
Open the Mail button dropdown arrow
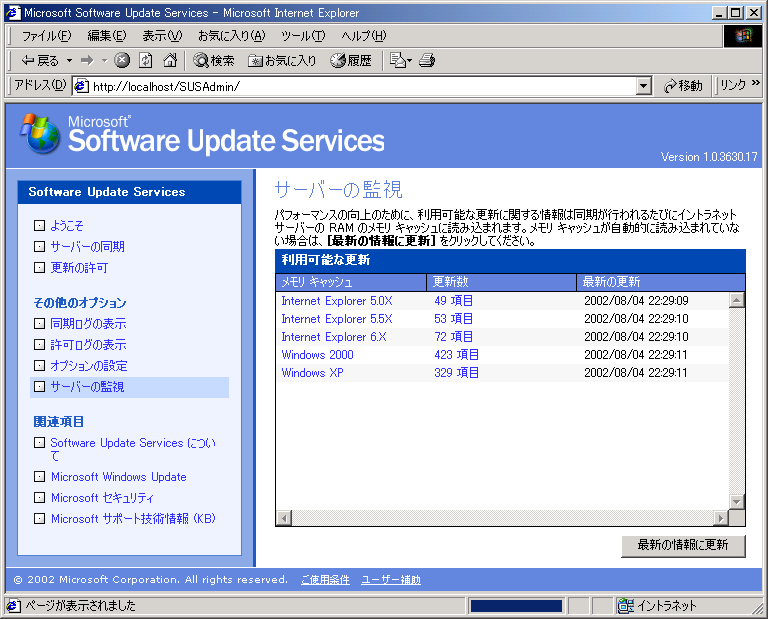pos(409,61)
